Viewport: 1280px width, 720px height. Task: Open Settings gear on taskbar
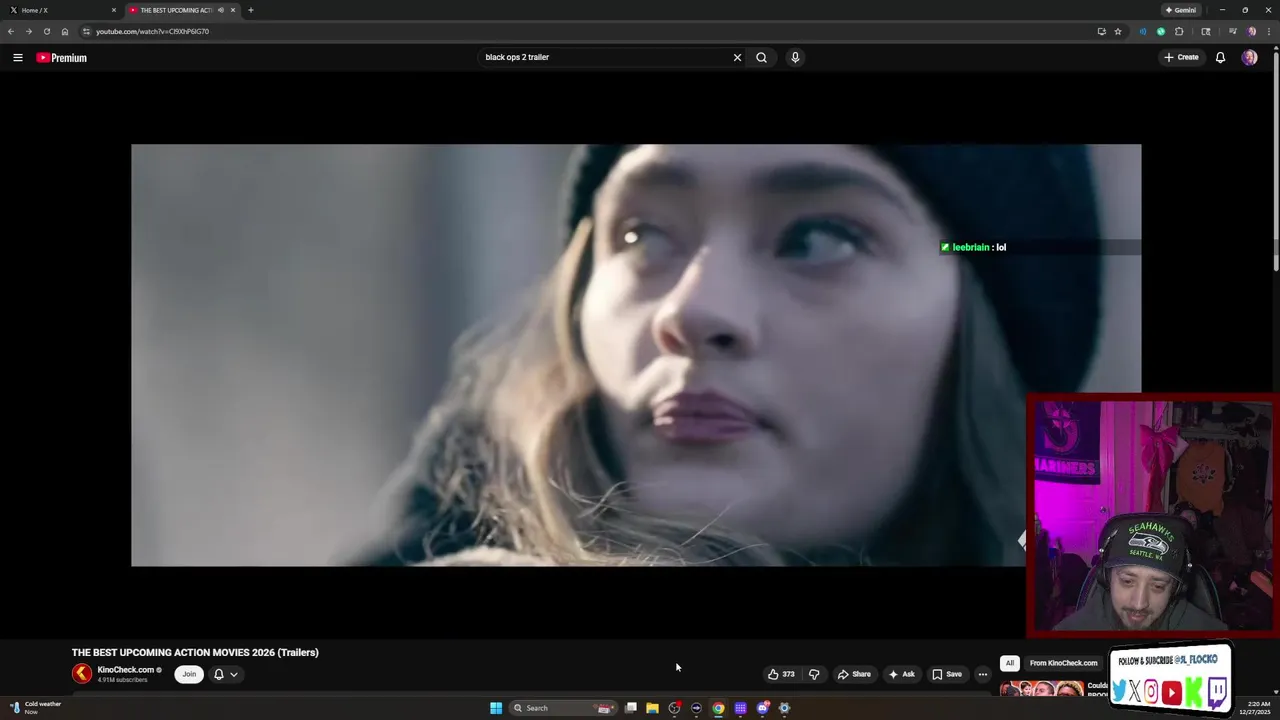point(784,708)
